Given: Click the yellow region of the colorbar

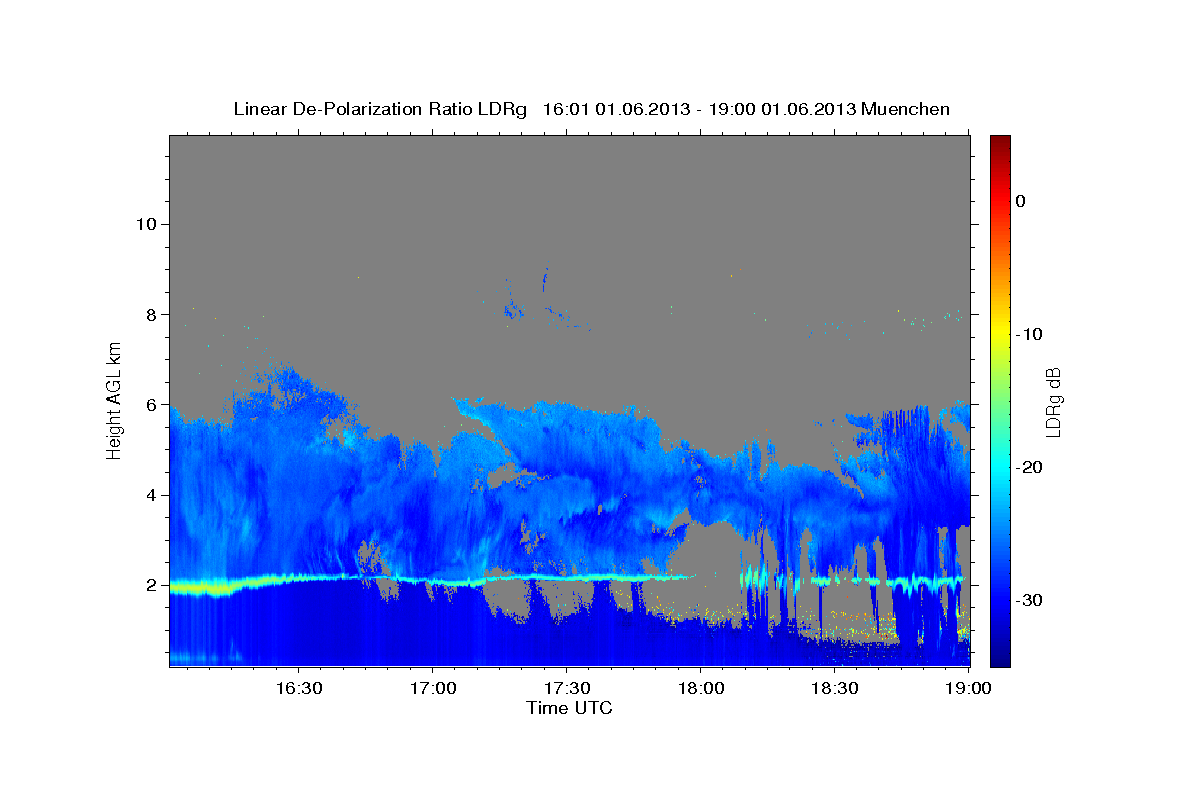Looking at the screenshot, I should [x=999, y=330].
